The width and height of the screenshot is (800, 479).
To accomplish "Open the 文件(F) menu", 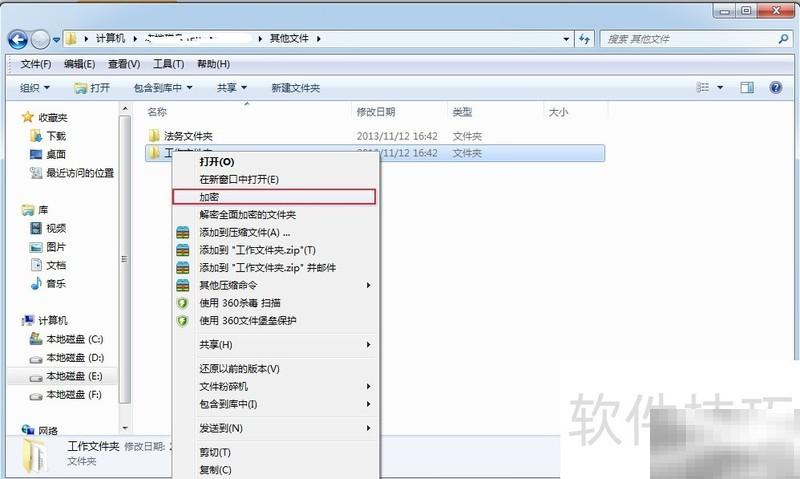I will click(x=36, y=64).
